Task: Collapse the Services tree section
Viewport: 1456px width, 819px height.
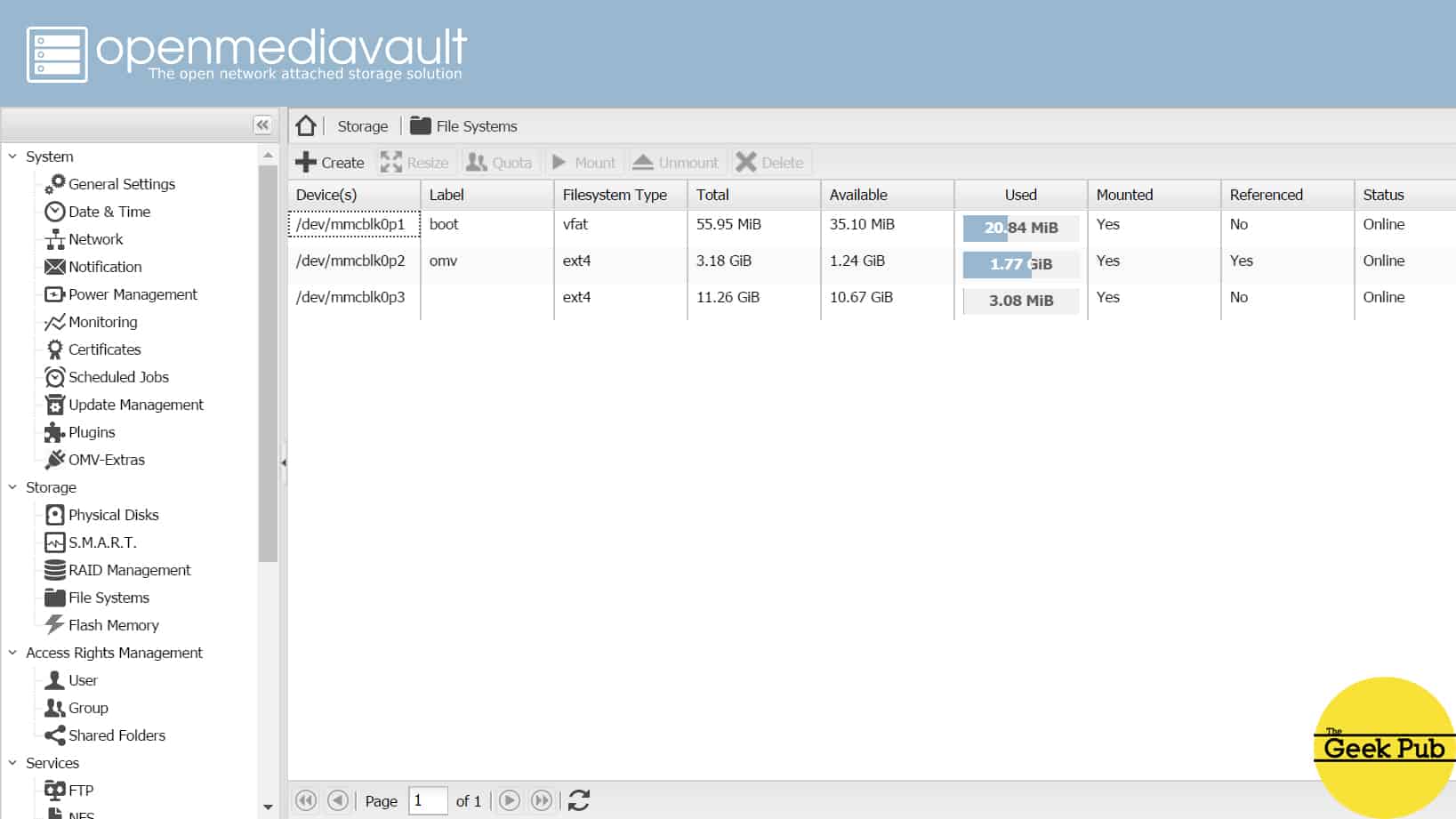Action: [x=12, y=762]
